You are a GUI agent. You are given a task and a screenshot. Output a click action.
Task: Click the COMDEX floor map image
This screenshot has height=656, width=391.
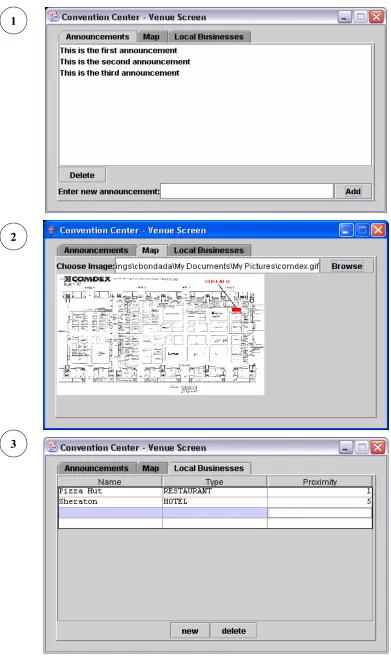pyautogui.click(x=161, y=334)
